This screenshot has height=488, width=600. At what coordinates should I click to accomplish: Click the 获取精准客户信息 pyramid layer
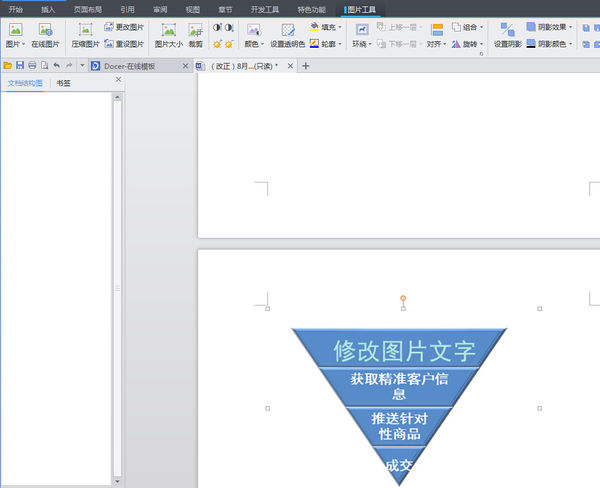(399, 386)
